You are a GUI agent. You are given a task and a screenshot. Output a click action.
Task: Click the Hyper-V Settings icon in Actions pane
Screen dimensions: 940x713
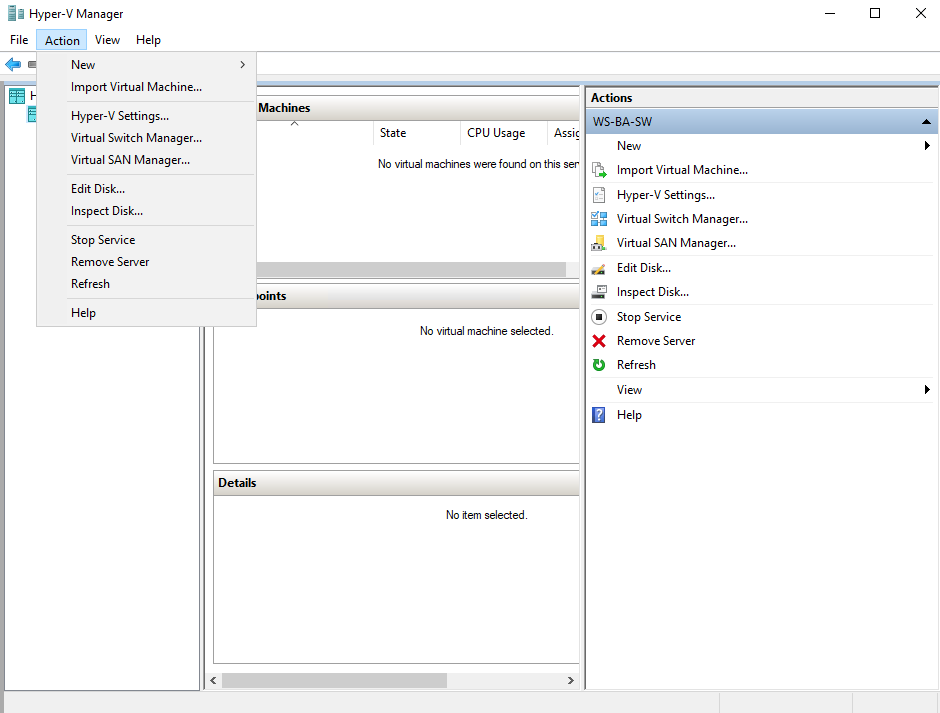[x=599, y=195]
